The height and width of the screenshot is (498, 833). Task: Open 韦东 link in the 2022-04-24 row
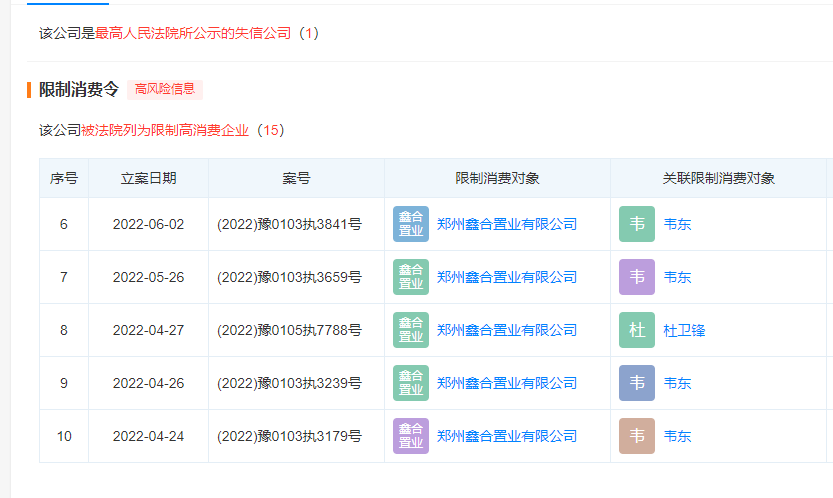[x=677, y=436]
